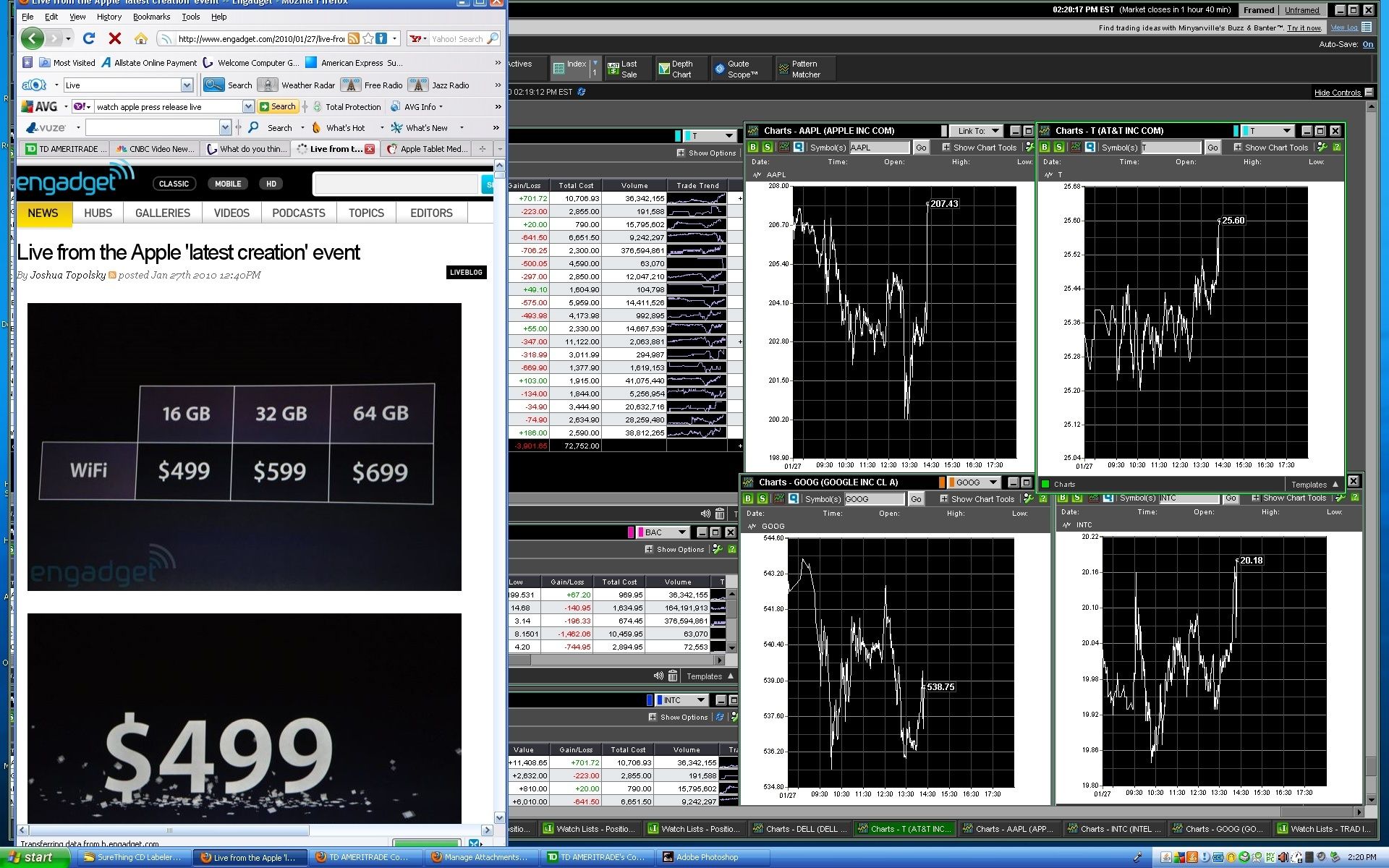Click the Sell (S) icon in AT&T chart
This screenshot has width=1389, height=868.
1059,148
